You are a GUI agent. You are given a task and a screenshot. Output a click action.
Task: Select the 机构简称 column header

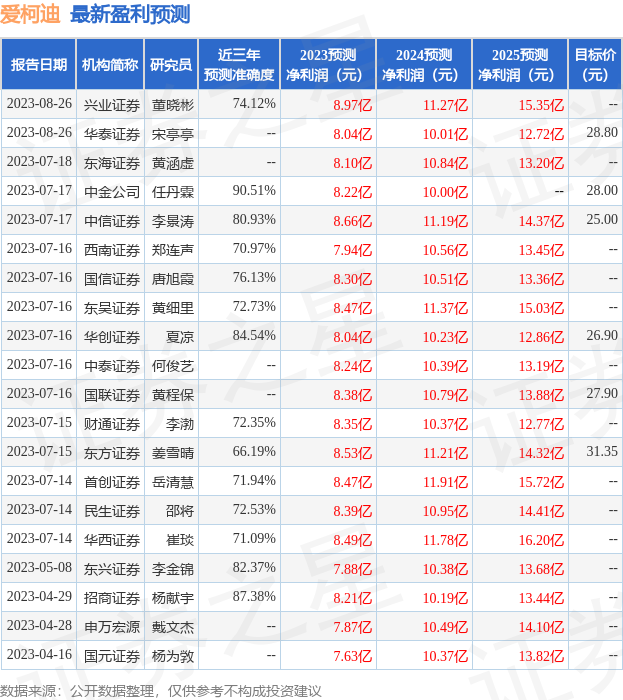tap(110, 65)
